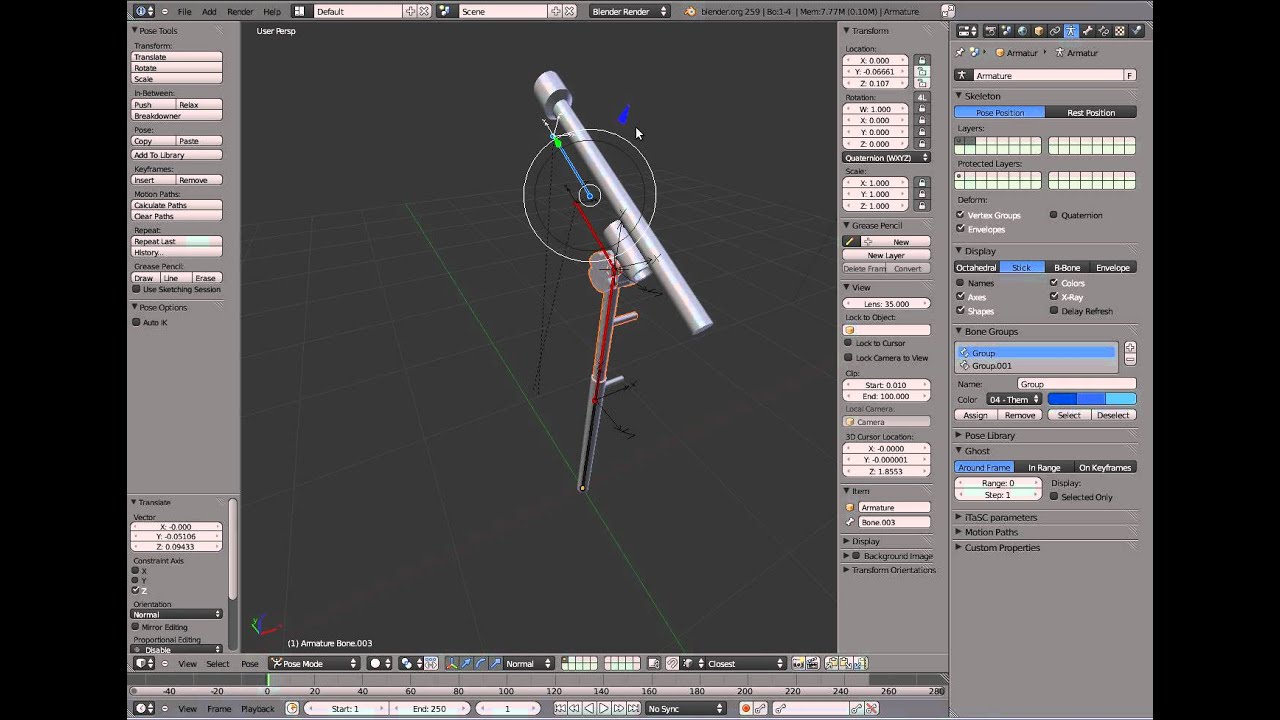Jump to the timeline end frame
The width and height of the screenshot is (1280, 720).
coord(633,709)
